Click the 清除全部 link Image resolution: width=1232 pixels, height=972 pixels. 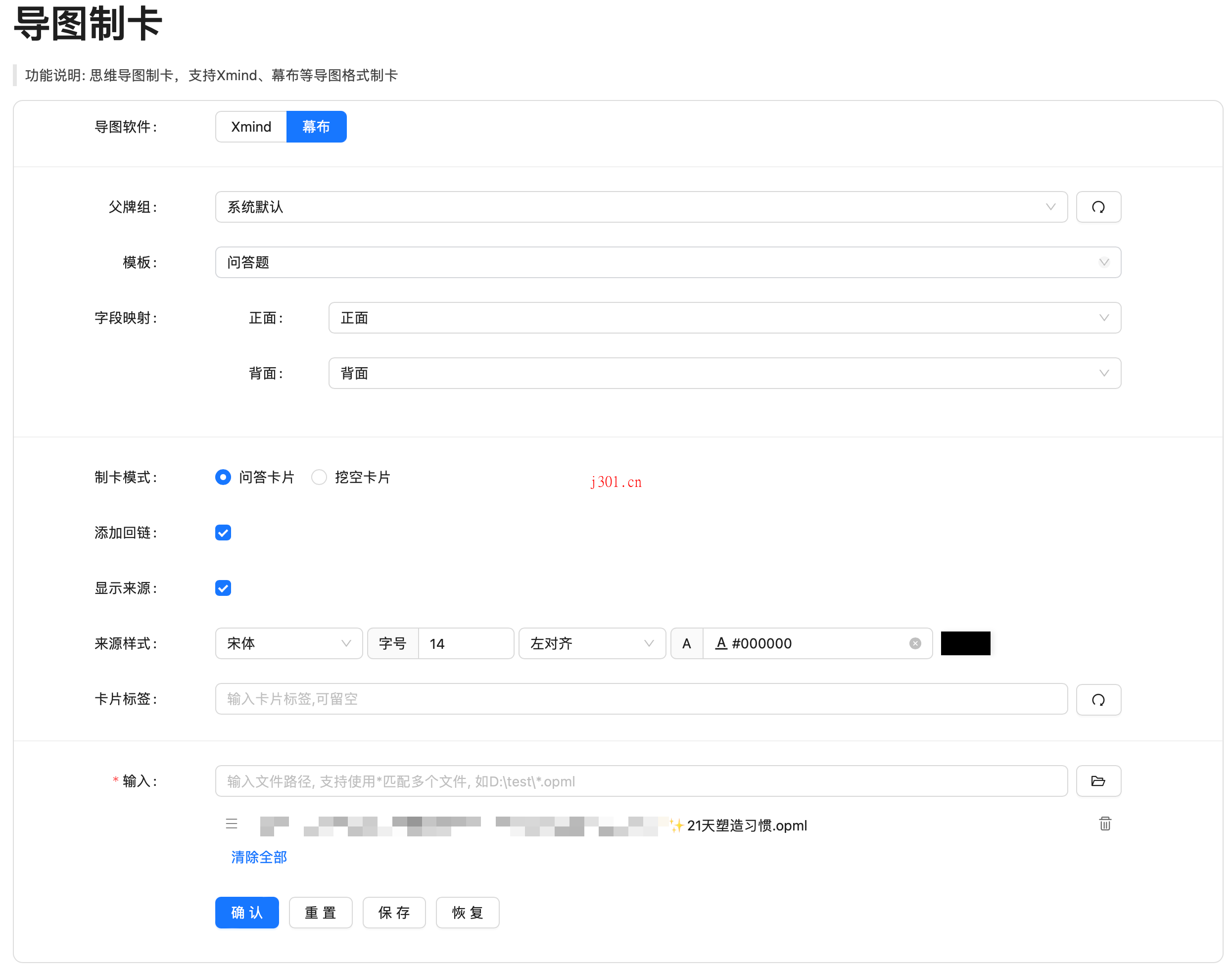click(x=259, y=857)
